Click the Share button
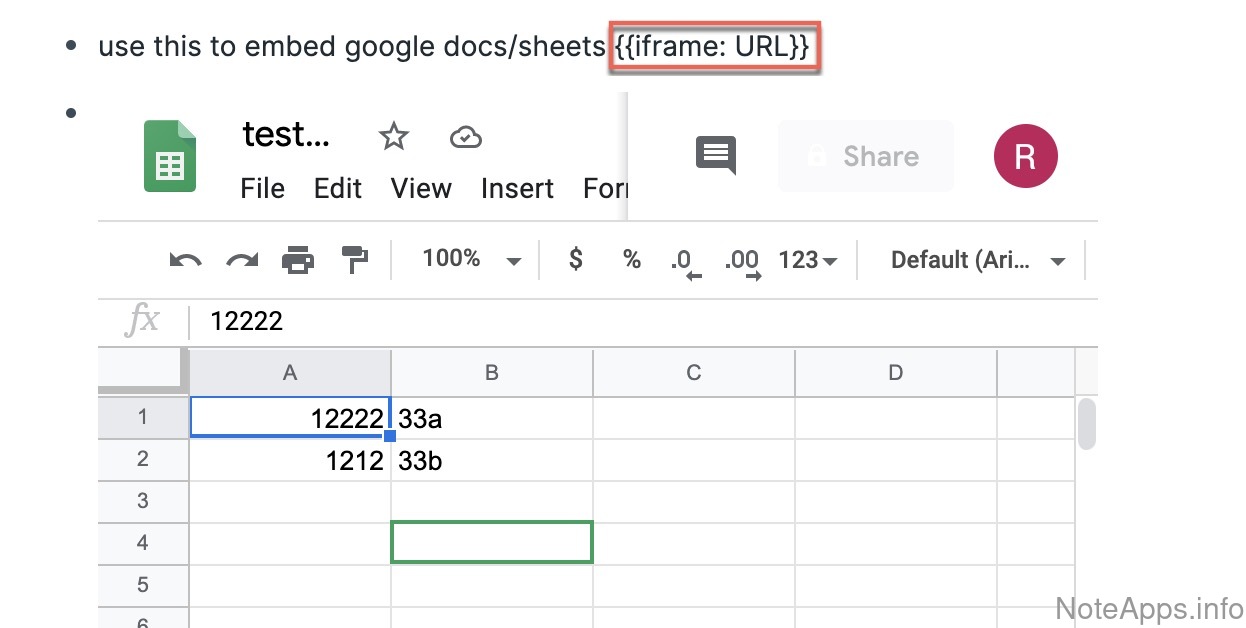The image size is (1246, 628). point(865,156)
